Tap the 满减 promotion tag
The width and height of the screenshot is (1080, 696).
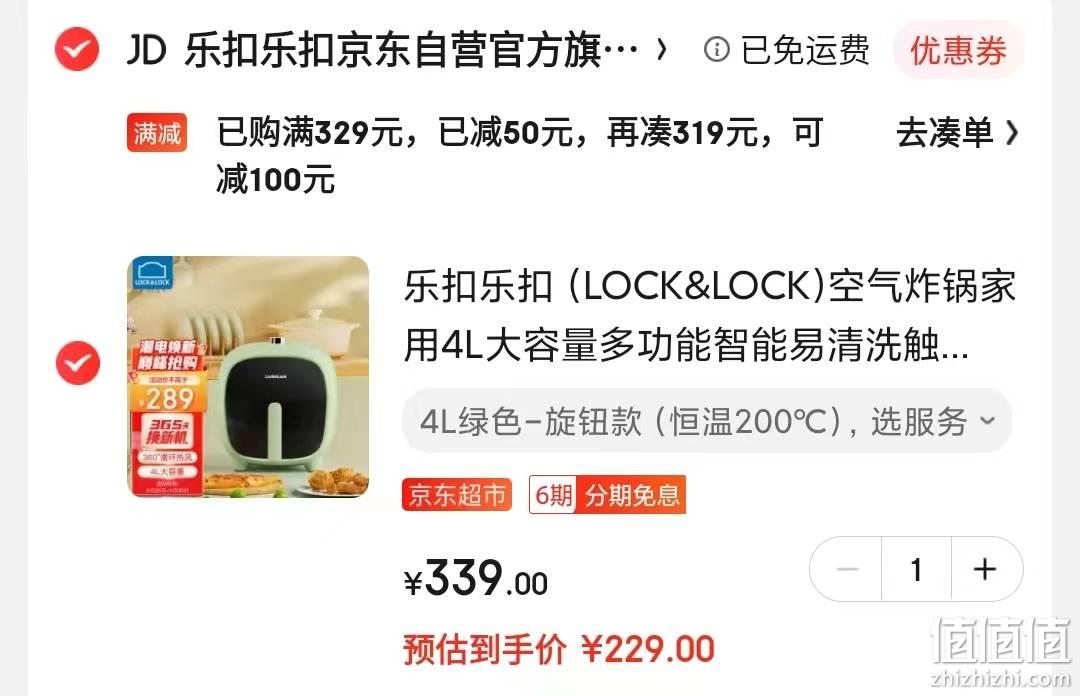click(157, 132)
